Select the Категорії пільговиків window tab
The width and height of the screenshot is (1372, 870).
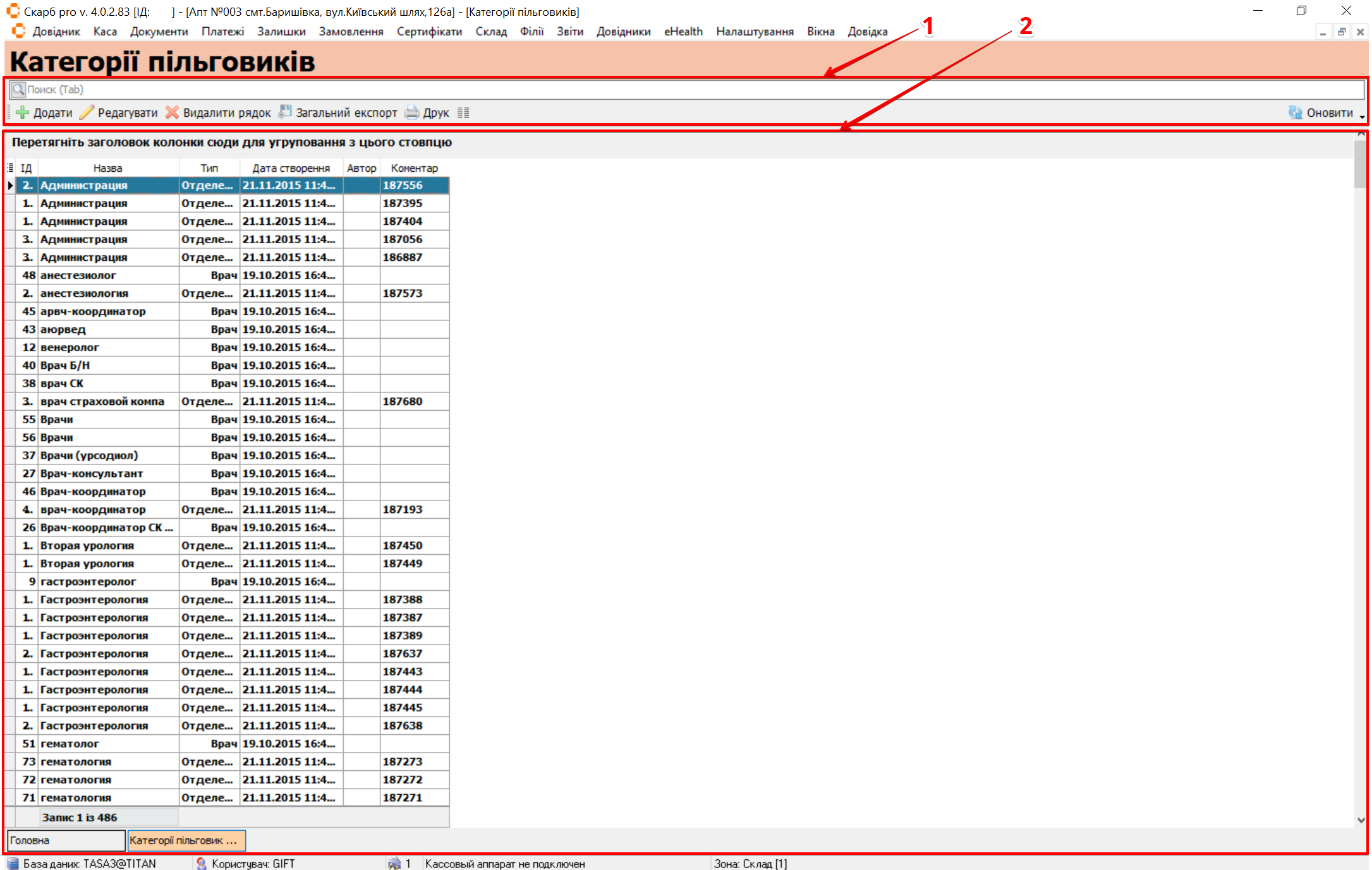click(x=186, y=840)
